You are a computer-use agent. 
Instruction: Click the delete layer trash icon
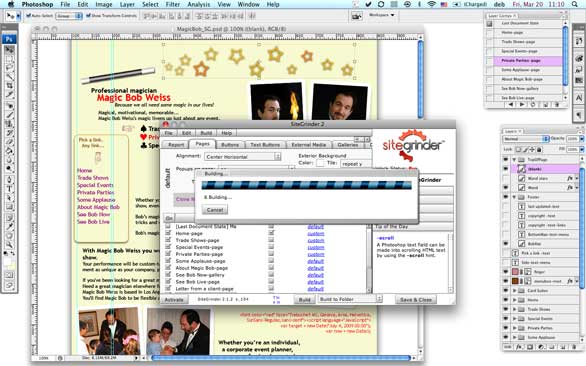coord(574,347)
